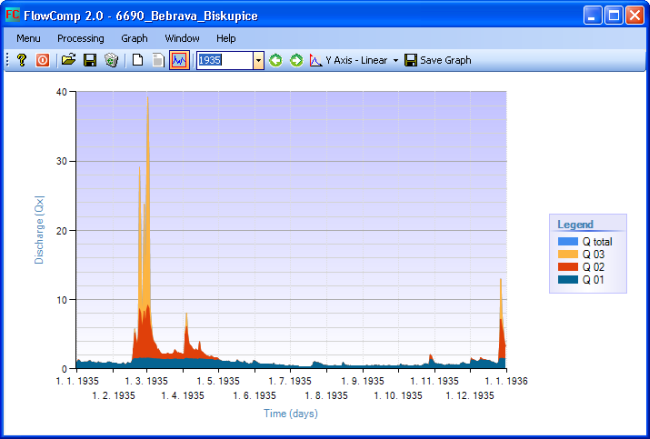Click the Q 03 orange legend swatch
The image size is (650, 439).
[568, 254]
